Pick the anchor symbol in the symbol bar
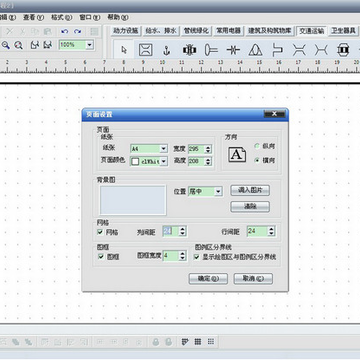Viewport: 360px width, 360px height. tap(167, 50)
